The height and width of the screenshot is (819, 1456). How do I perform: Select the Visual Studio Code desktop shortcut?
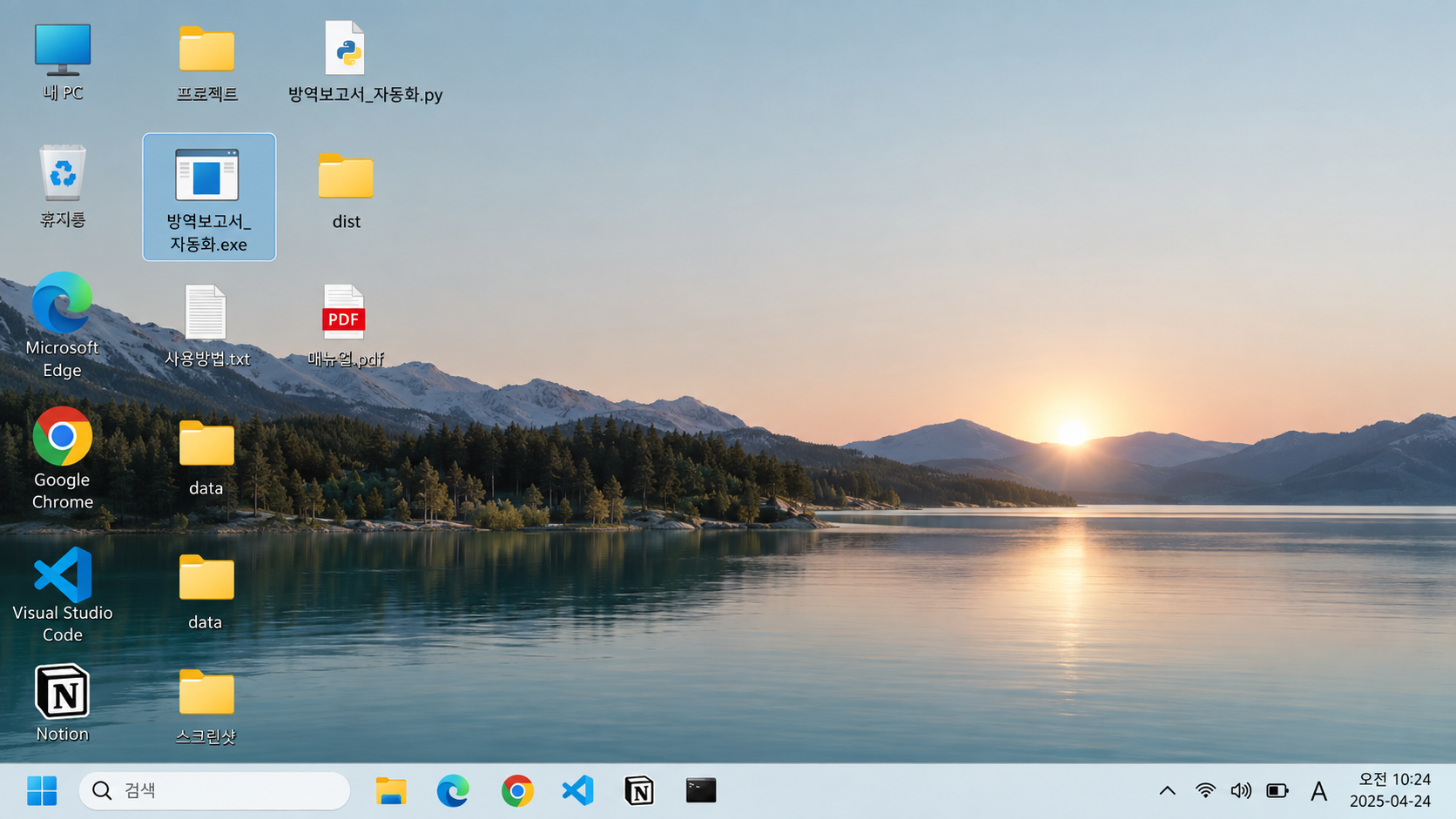tap(62, 595)
